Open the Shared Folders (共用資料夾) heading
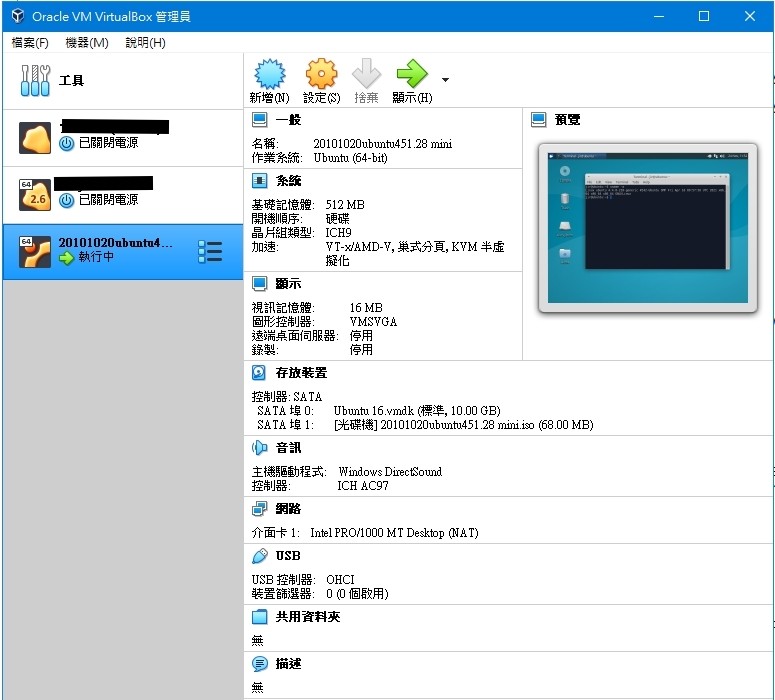The width and height of the screenshot is (775, 700). (x=308, y=616)
